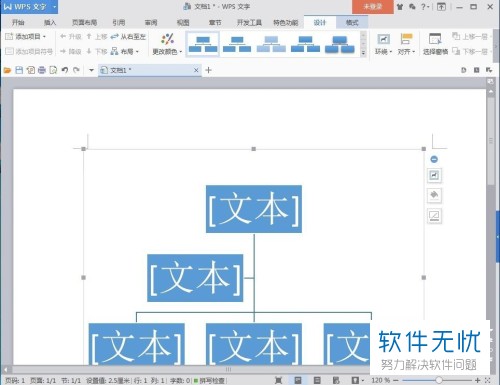Viewport: 500px width, 385px height.
Task: Click the undo arrow icon
Action: (x=65, y=70)
